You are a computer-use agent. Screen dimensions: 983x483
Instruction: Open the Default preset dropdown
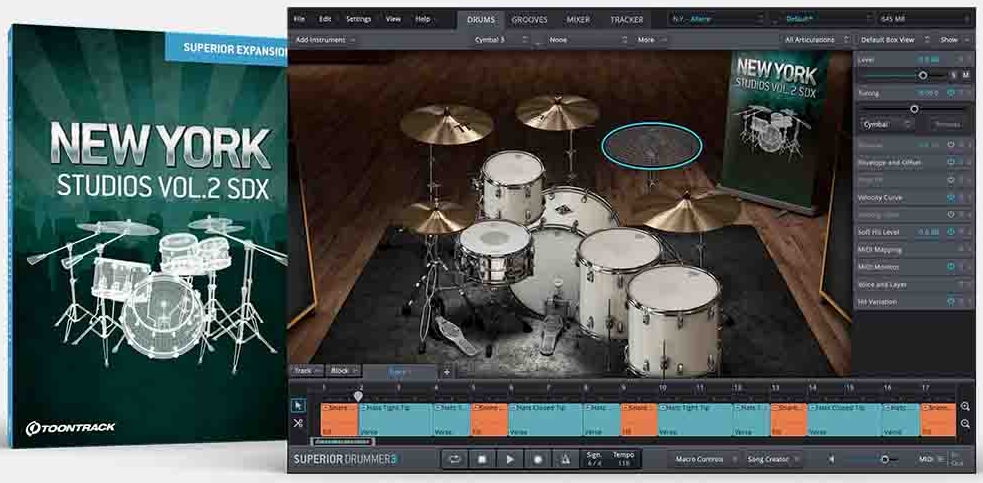click(x=828, y=19)
